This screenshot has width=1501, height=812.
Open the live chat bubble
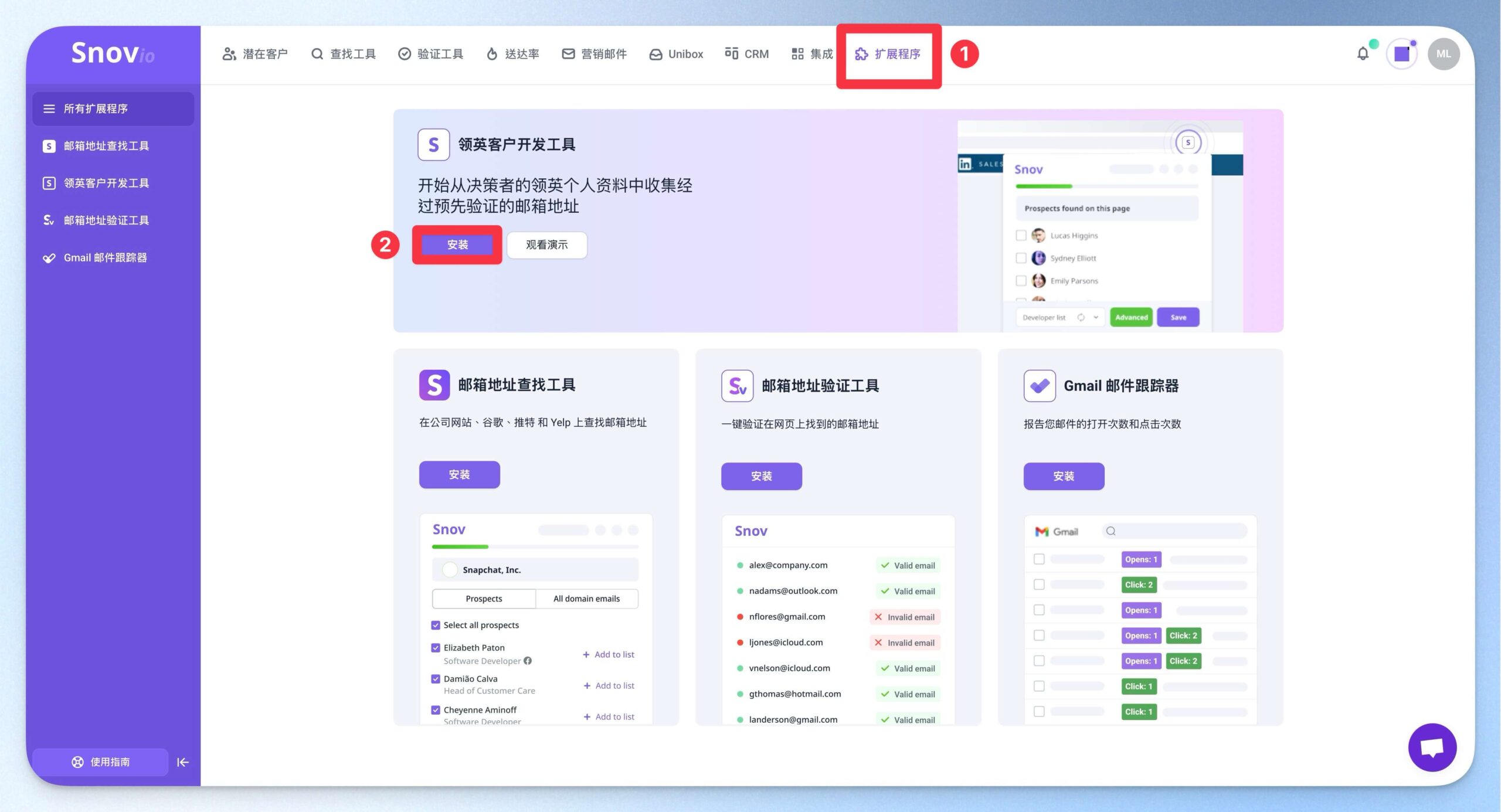(1432, 747)
